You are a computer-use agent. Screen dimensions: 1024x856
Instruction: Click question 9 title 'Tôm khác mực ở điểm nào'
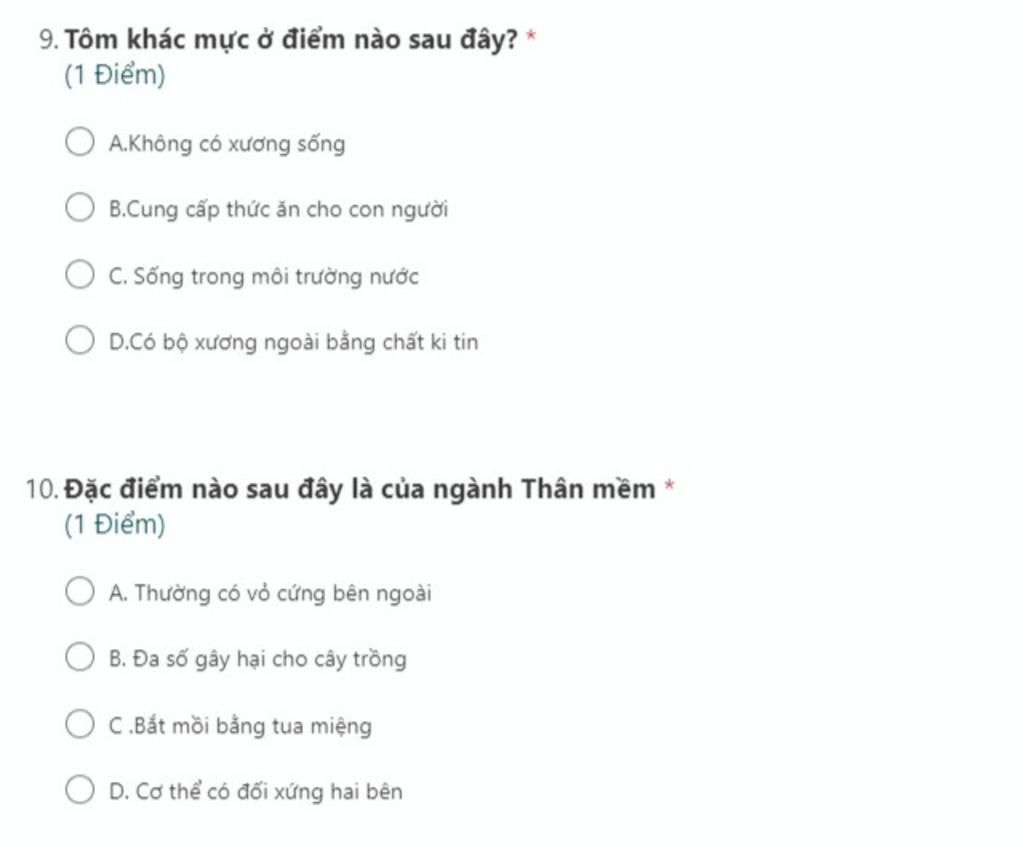click(x=291, y=41)
